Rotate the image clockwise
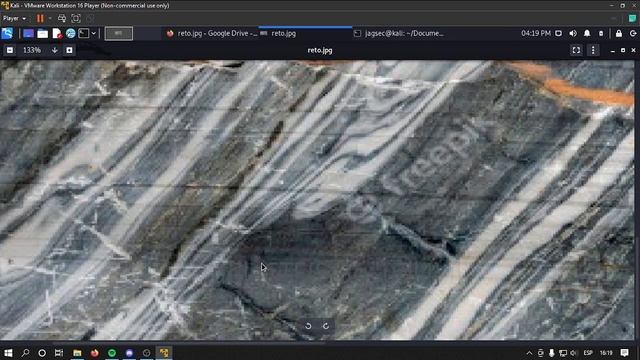 326,326
